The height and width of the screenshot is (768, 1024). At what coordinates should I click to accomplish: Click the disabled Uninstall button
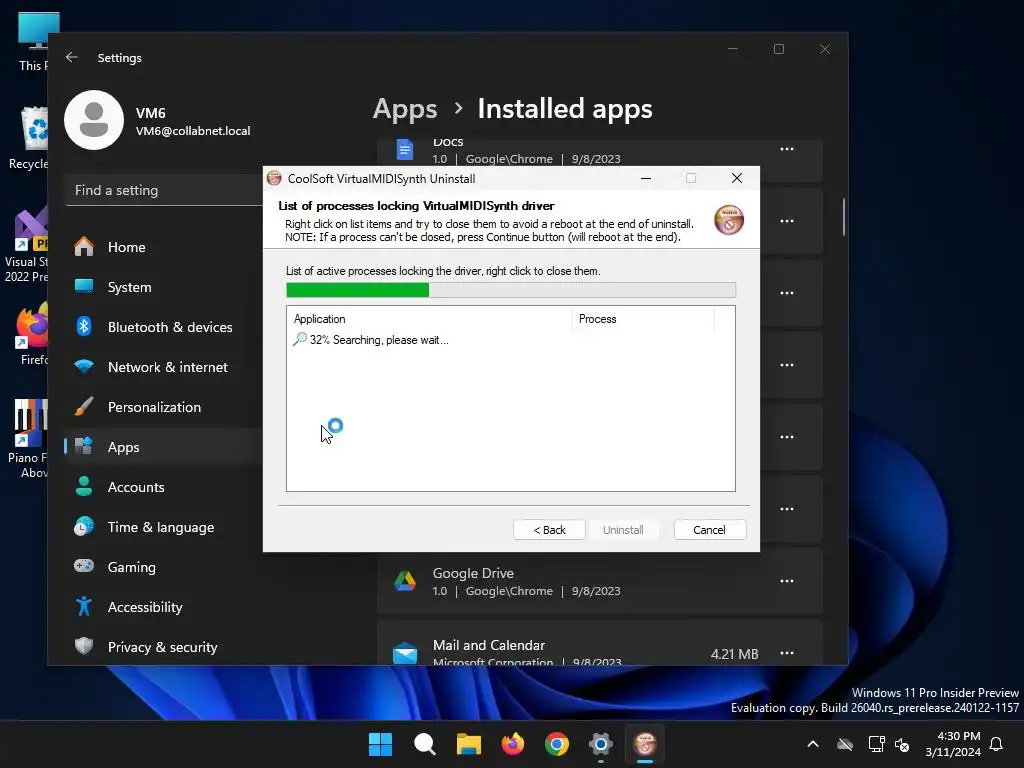coord(623,530)
